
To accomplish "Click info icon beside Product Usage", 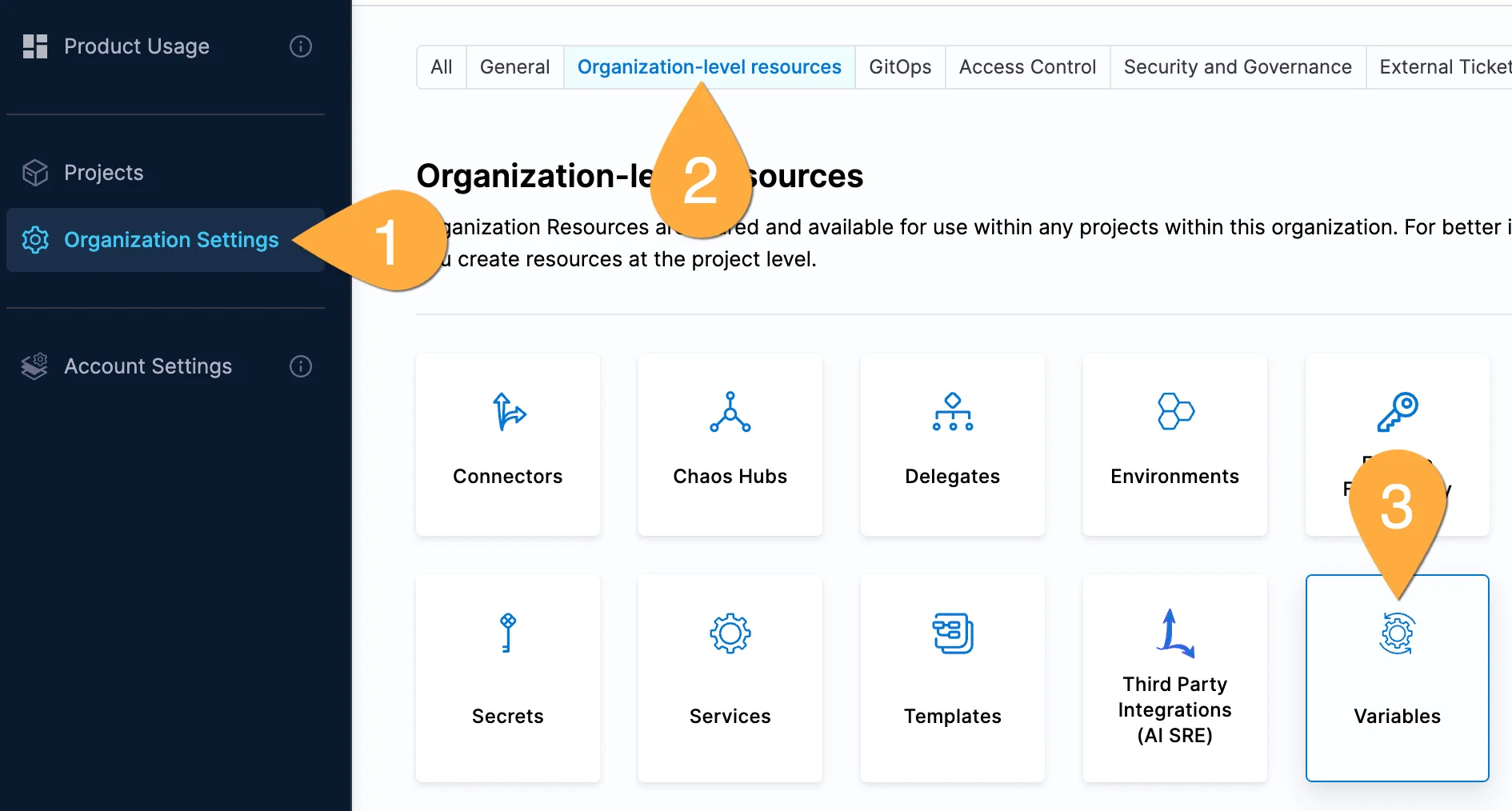I will click(x=301, y=46).
